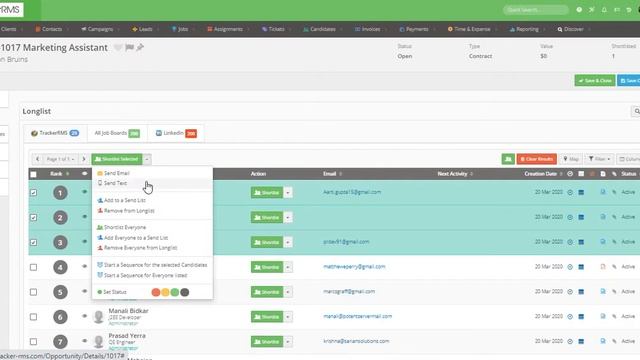640x360 pixels.
Task: Click the pin icon beside the job title
Action: click(140, 47)
